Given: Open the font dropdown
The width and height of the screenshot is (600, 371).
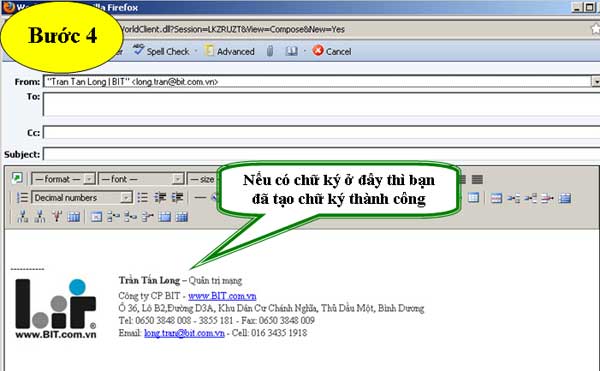Looking at the screenshot, I should click(x=141, y=179).
